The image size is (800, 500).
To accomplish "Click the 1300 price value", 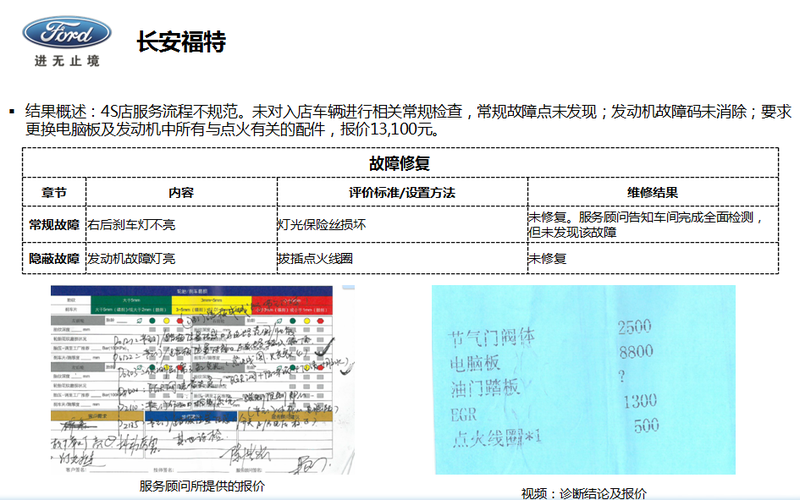I will [640, 401].
